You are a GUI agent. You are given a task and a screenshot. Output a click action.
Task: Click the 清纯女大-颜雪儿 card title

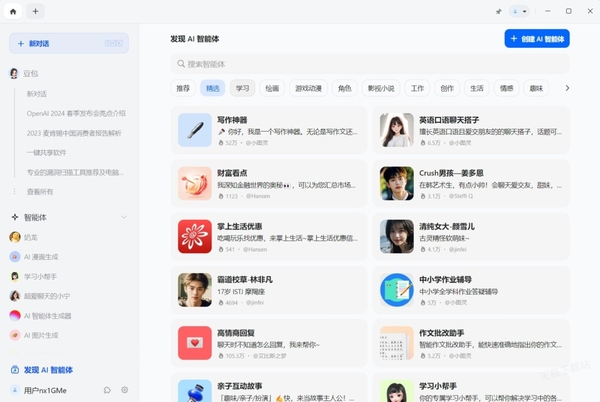[447, 226]
